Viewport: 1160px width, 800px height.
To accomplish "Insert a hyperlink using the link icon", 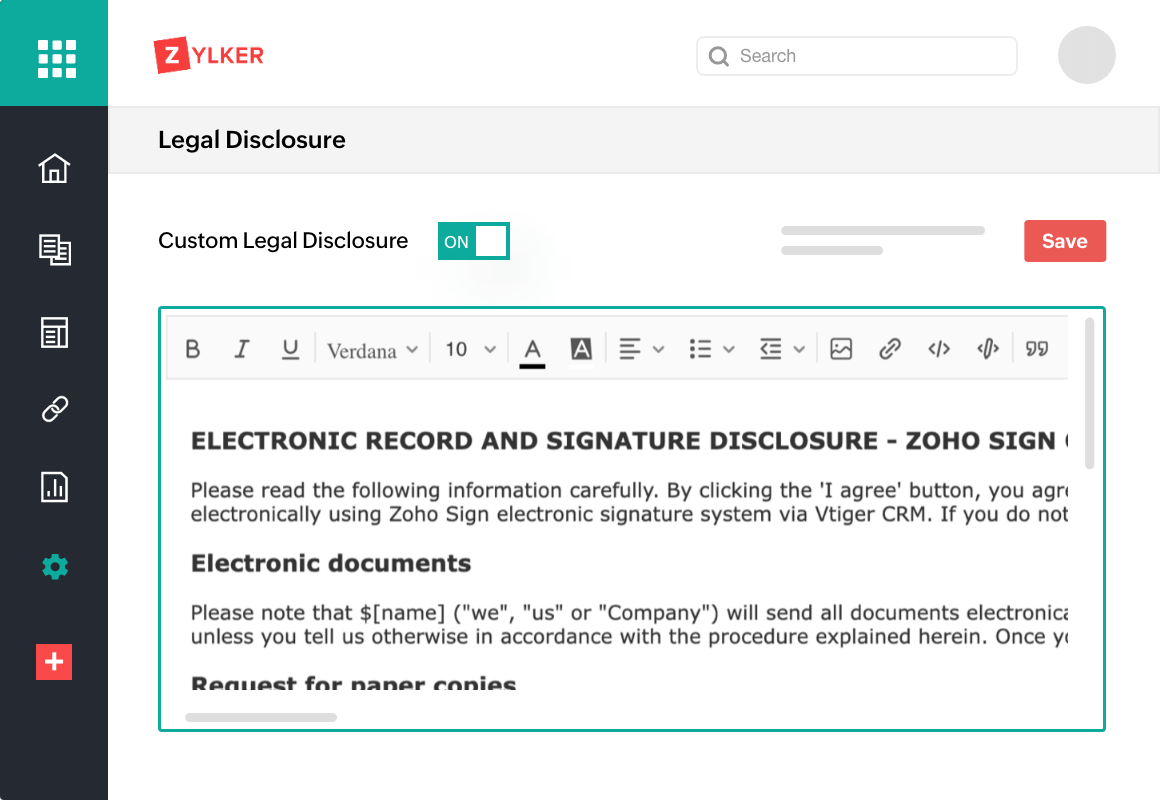I will click(x=889, y=348).
